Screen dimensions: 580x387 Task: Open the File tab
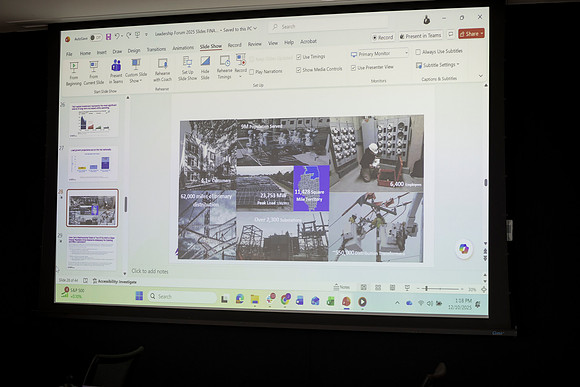coord(70,54)
